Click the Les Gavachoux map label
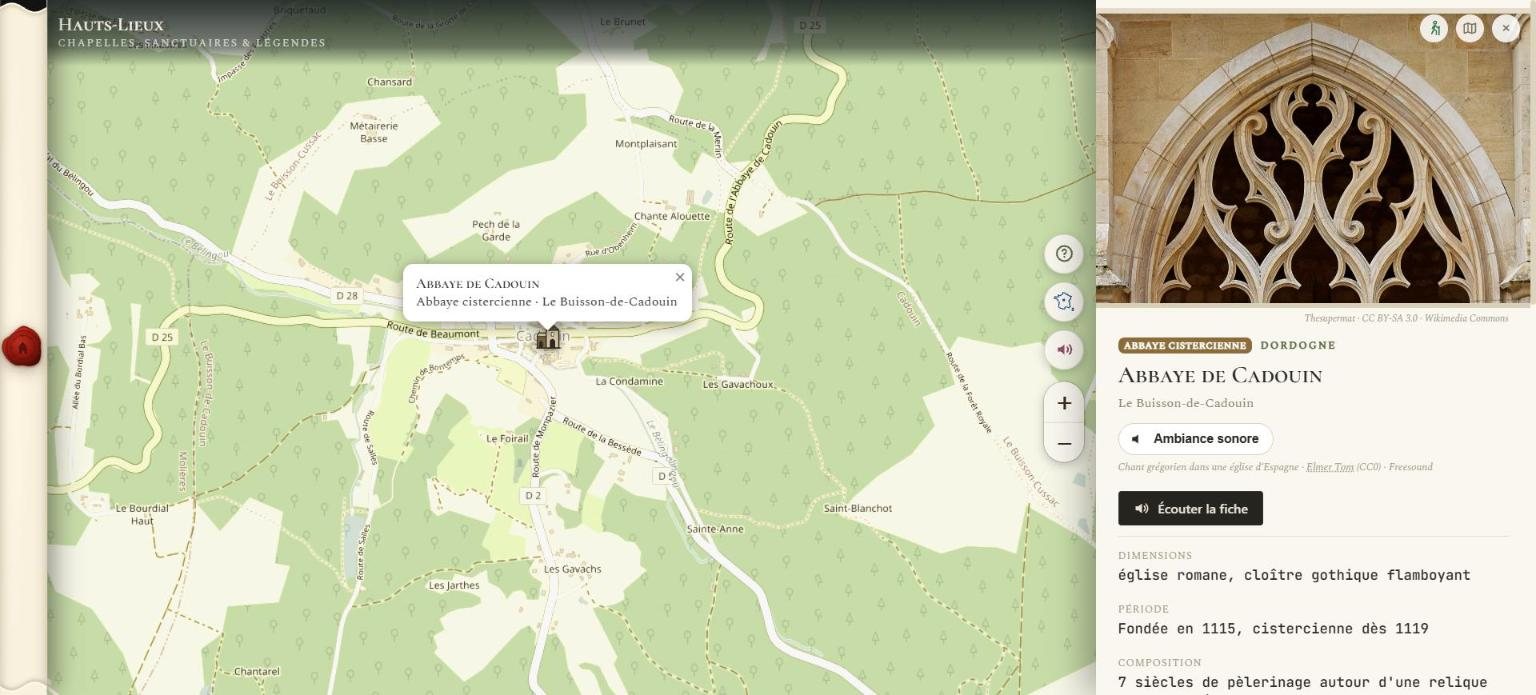The height and width of the screenshot is (695, 1536). [738, 384]
